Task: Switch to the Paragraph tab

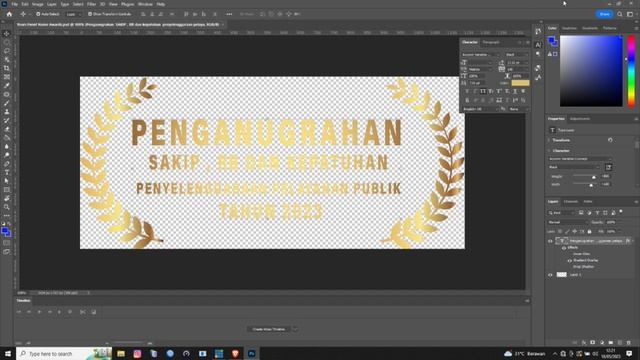Action: [x=491, y=42]
